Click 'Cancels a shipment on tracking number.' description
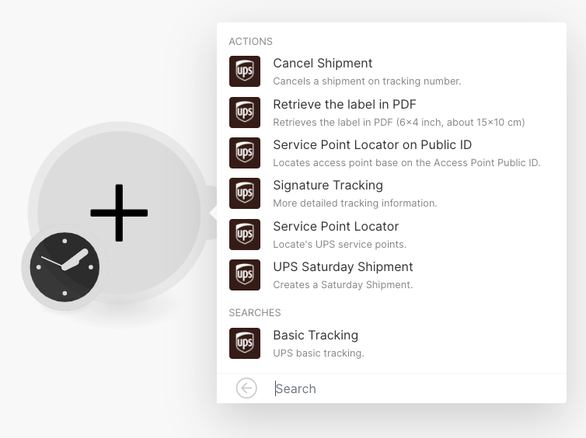The height and width of the screenshot is (438, 586). [367, 81]
